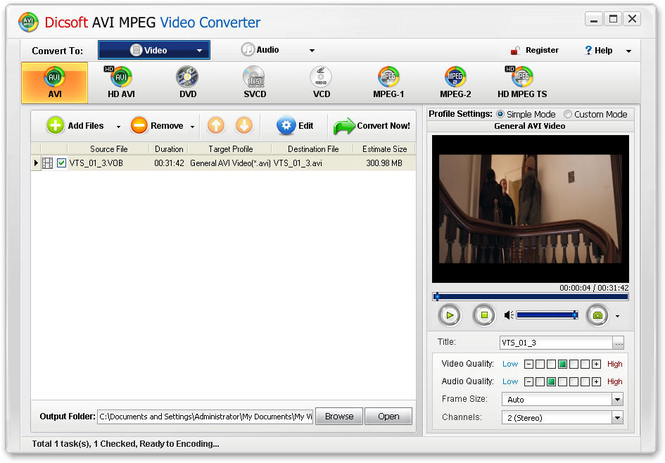Image resolution: width=665 pixels, height=463 pixels.
Task: Click the Open output folder button
Action: [388, 416]
